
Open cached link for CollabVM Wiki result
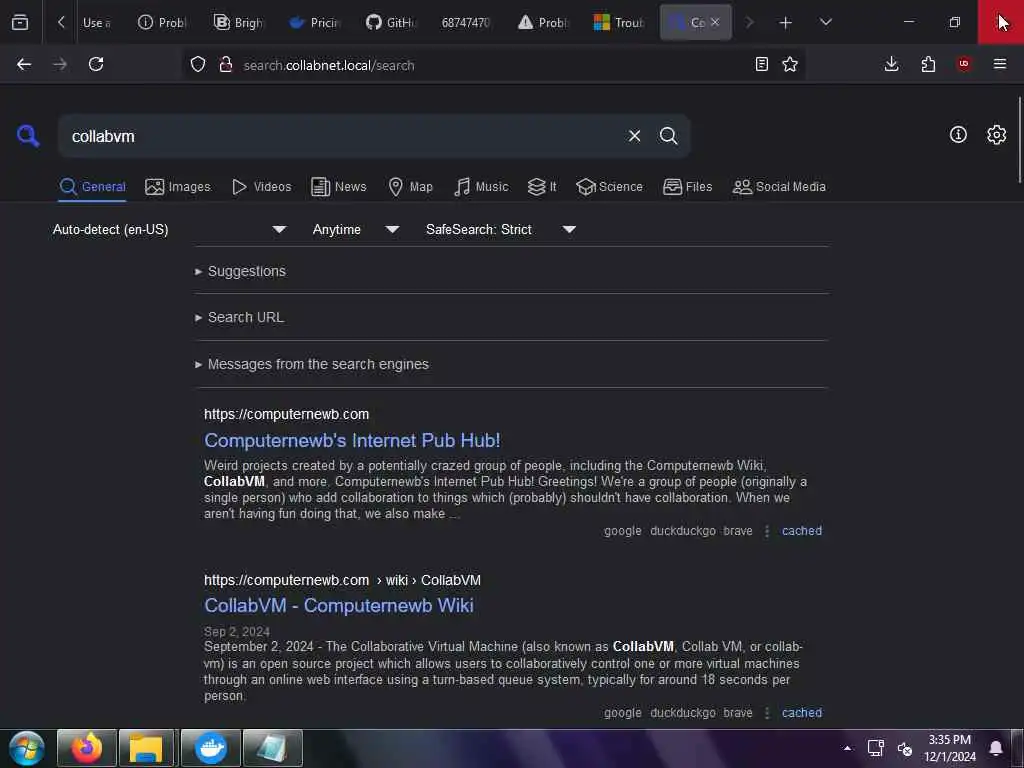(802, 713)
